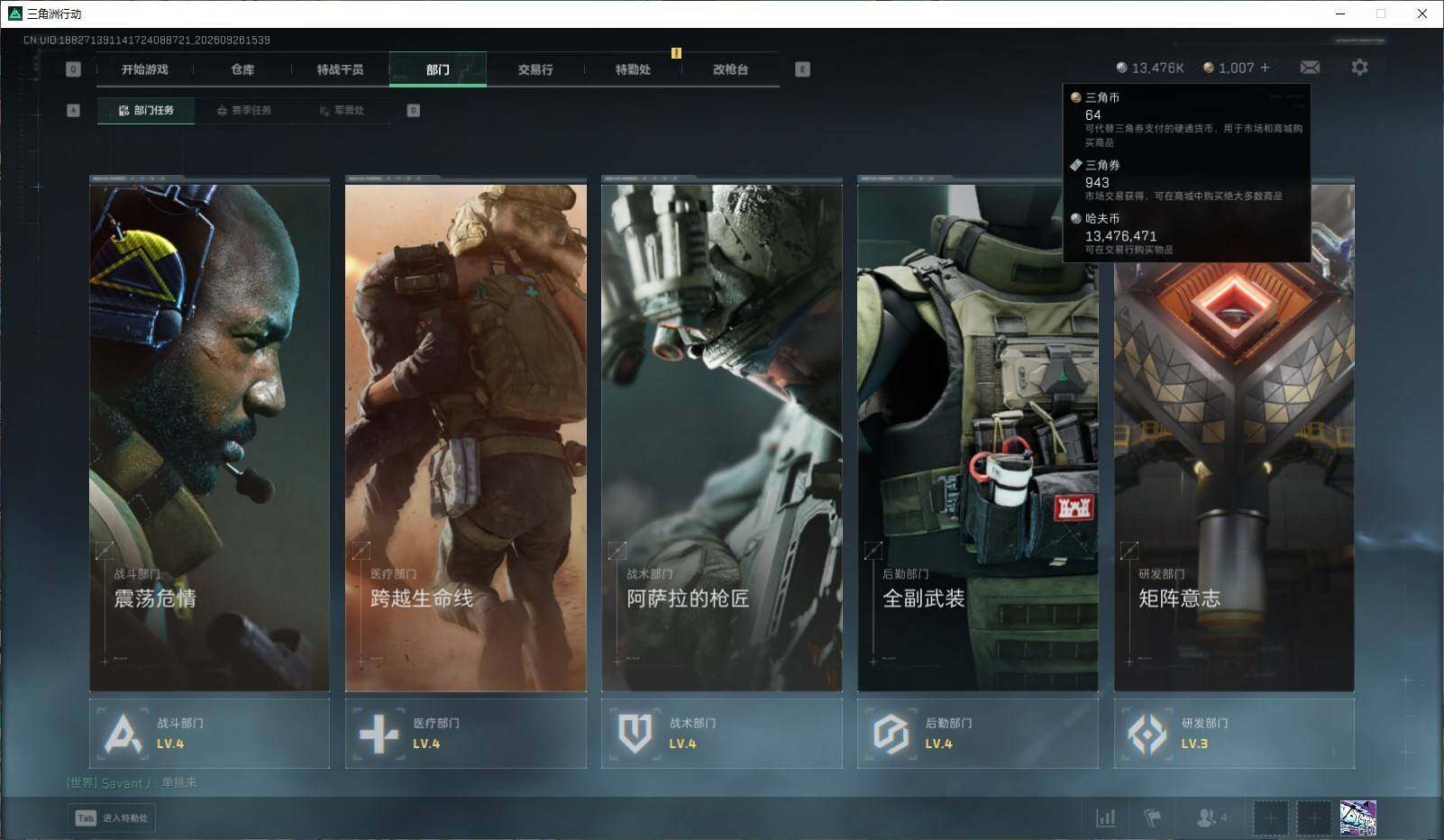Click the app logo in title bar
This screenshot has height=840, width=1444.
tap(14, 14)
